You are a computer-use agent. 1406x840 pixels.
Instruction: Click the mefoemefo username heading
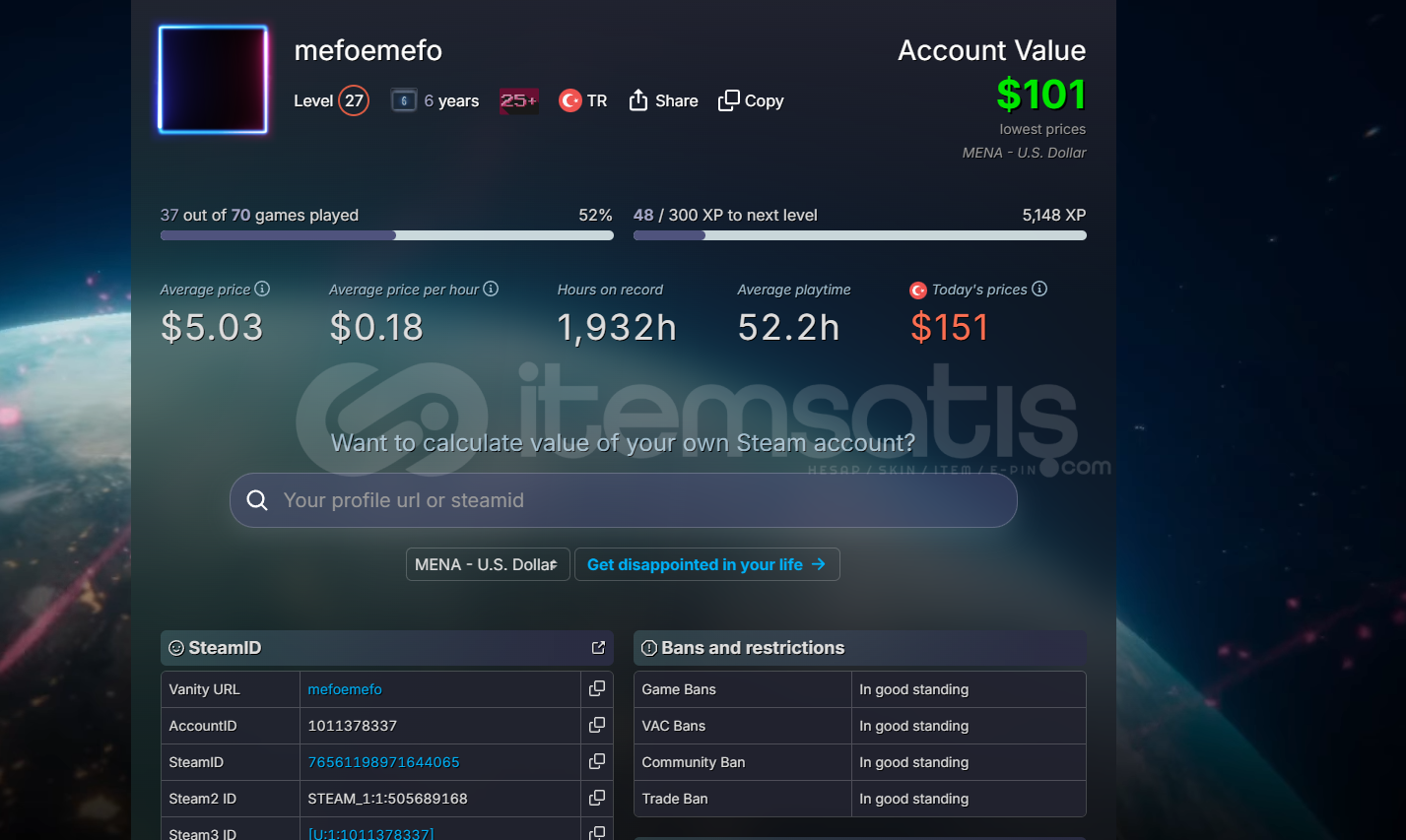pyautogui.click(x=368, y=50)
